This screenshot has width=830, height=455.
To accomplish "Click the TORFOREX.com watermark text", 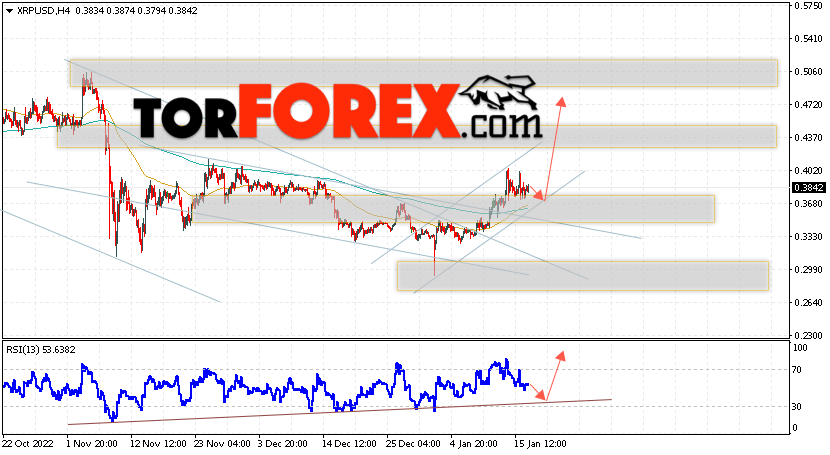I will pos(338,113).
